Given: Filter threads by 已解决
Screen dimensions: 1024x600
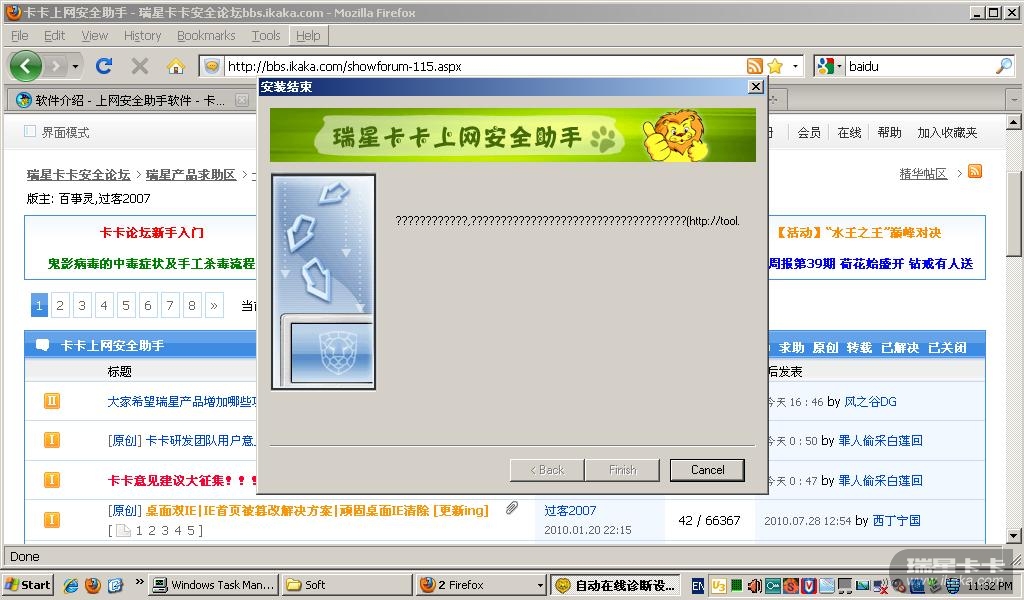Looking at the screenshot, I should [x=900, y=347].
